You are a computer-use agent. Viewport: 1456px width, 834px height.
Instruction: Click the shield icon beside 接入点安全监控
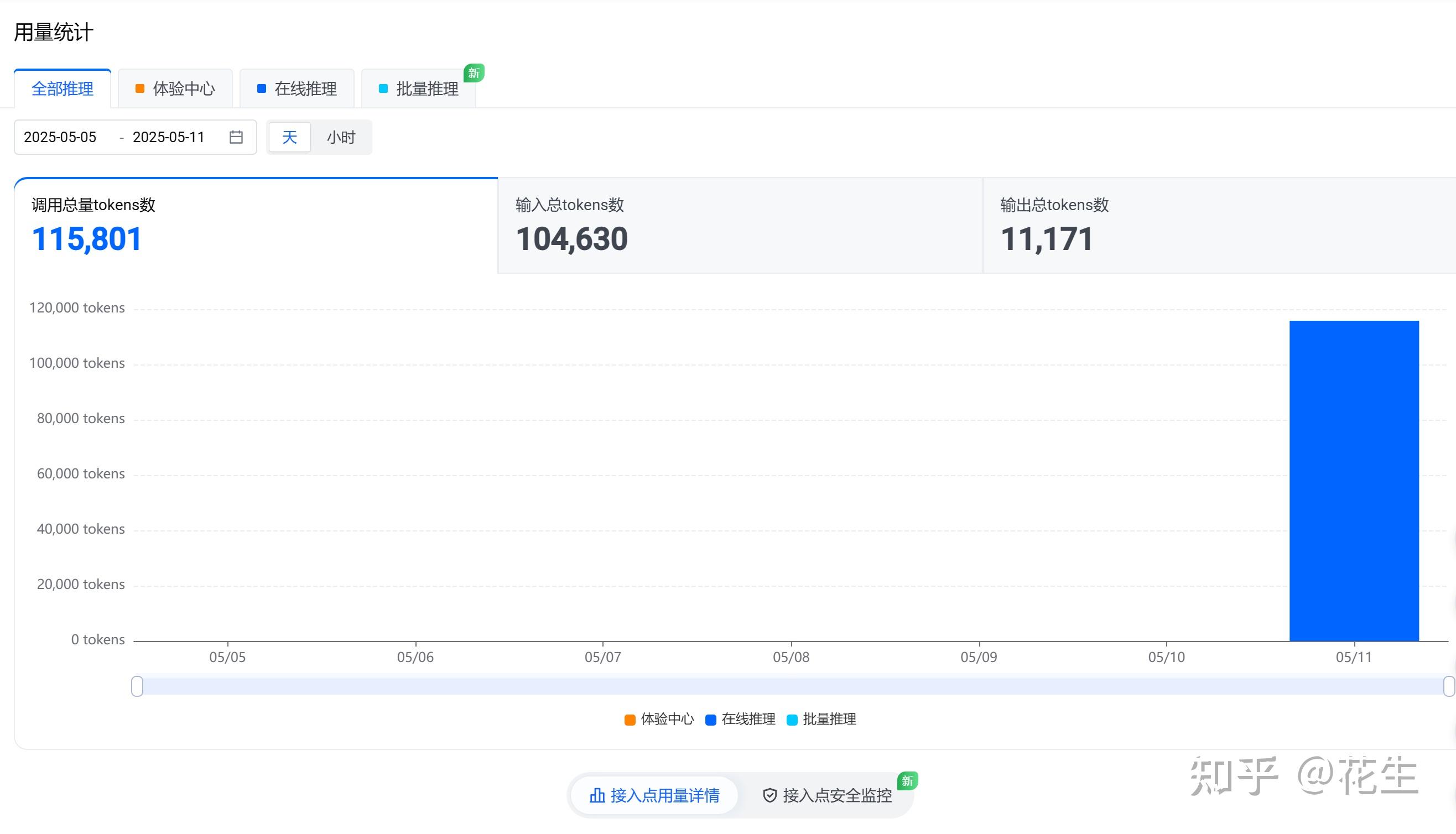point(769,796)
